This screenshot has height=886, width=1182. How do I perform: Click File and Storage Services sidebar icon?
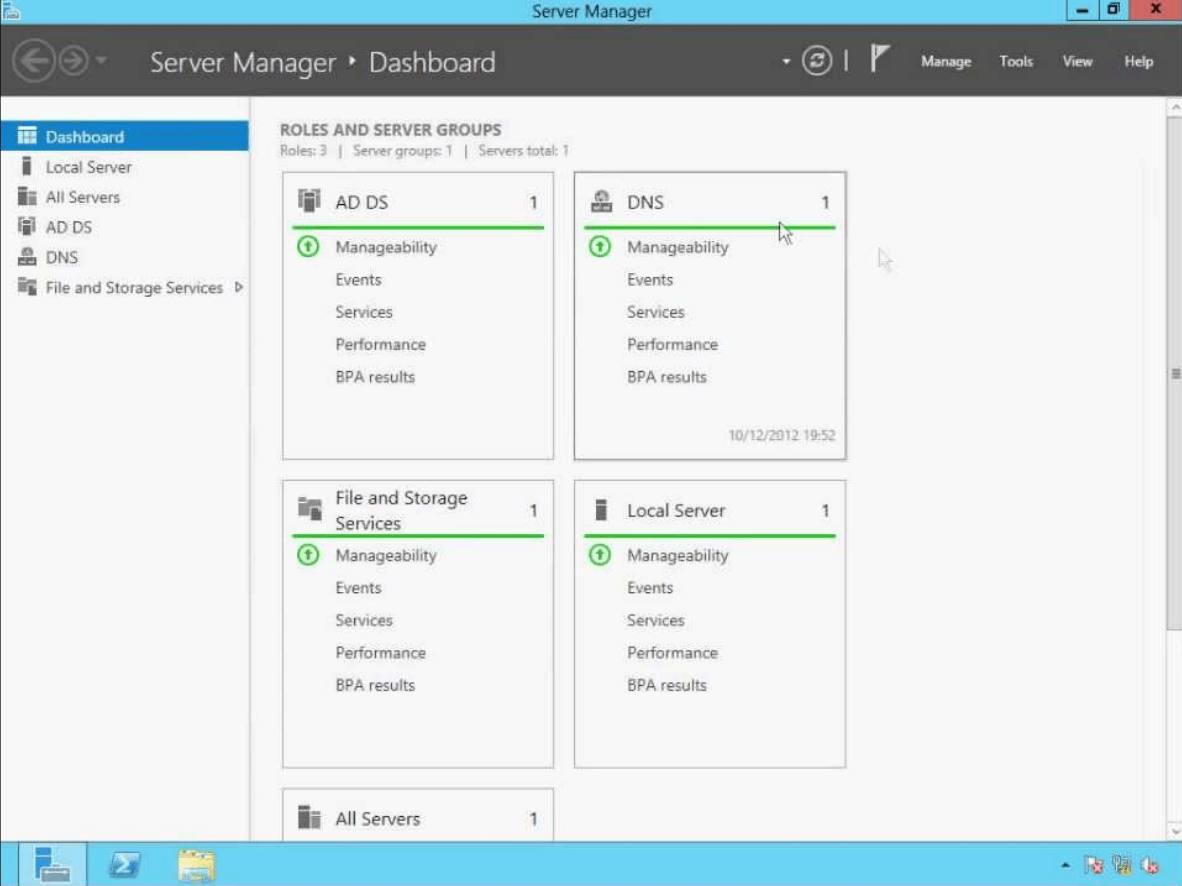coord(27,287)
